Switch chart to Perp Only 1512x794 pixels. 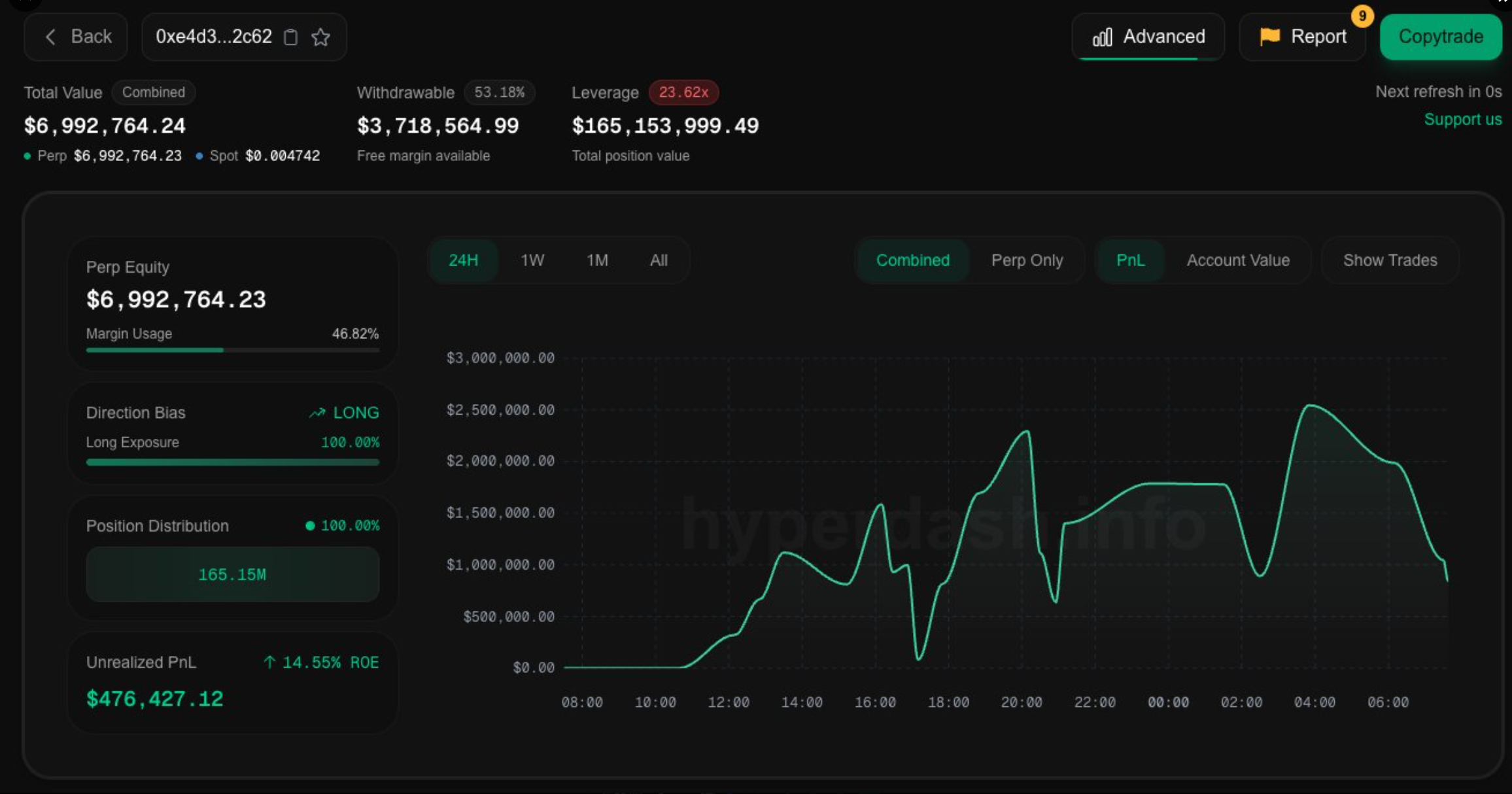click(1027, 260)
